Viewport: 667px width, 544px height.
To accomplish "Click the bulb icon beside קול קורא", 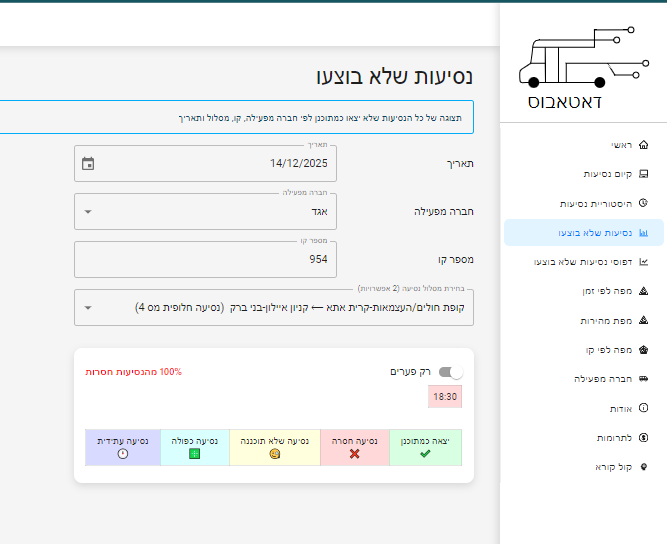I will click(643, 467).
